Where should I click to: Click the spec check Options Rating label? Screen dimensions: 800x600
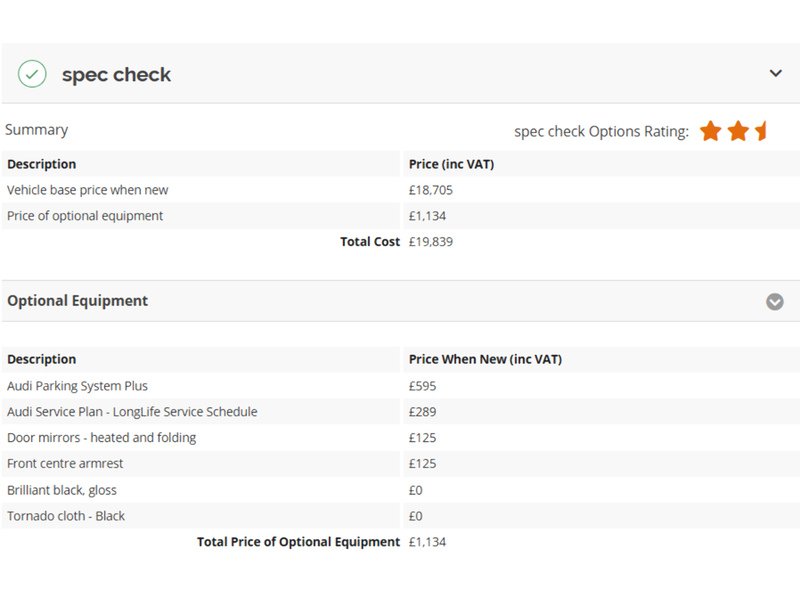[601, 132]
